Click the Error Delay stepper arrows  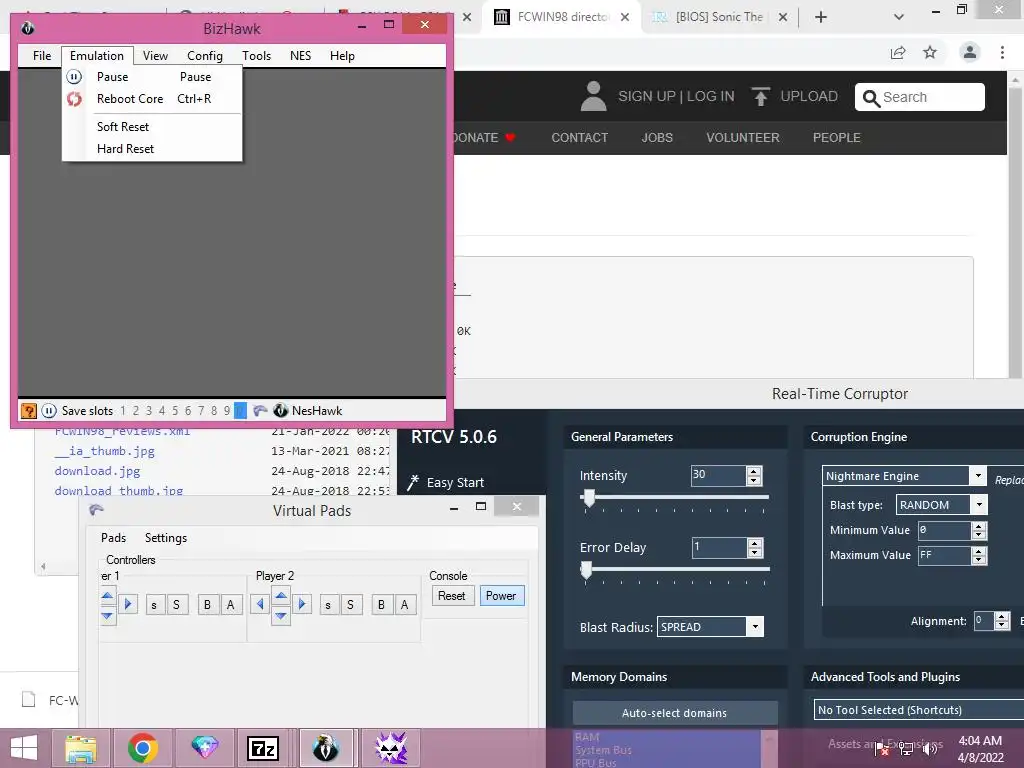(x=755, y=548)
